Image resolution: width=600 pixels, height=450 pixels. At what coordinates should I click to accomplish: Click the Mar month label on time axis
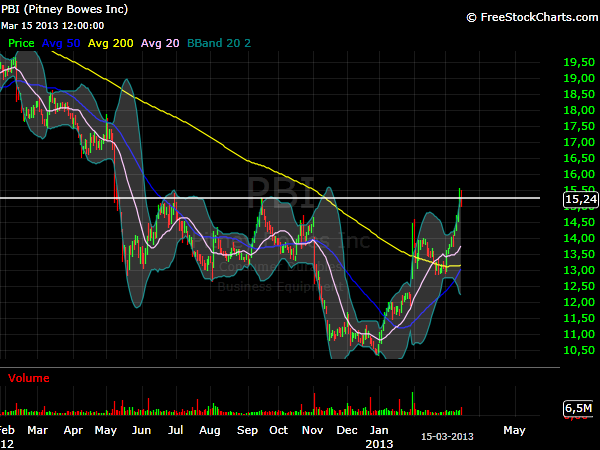(x=38, y=430)
